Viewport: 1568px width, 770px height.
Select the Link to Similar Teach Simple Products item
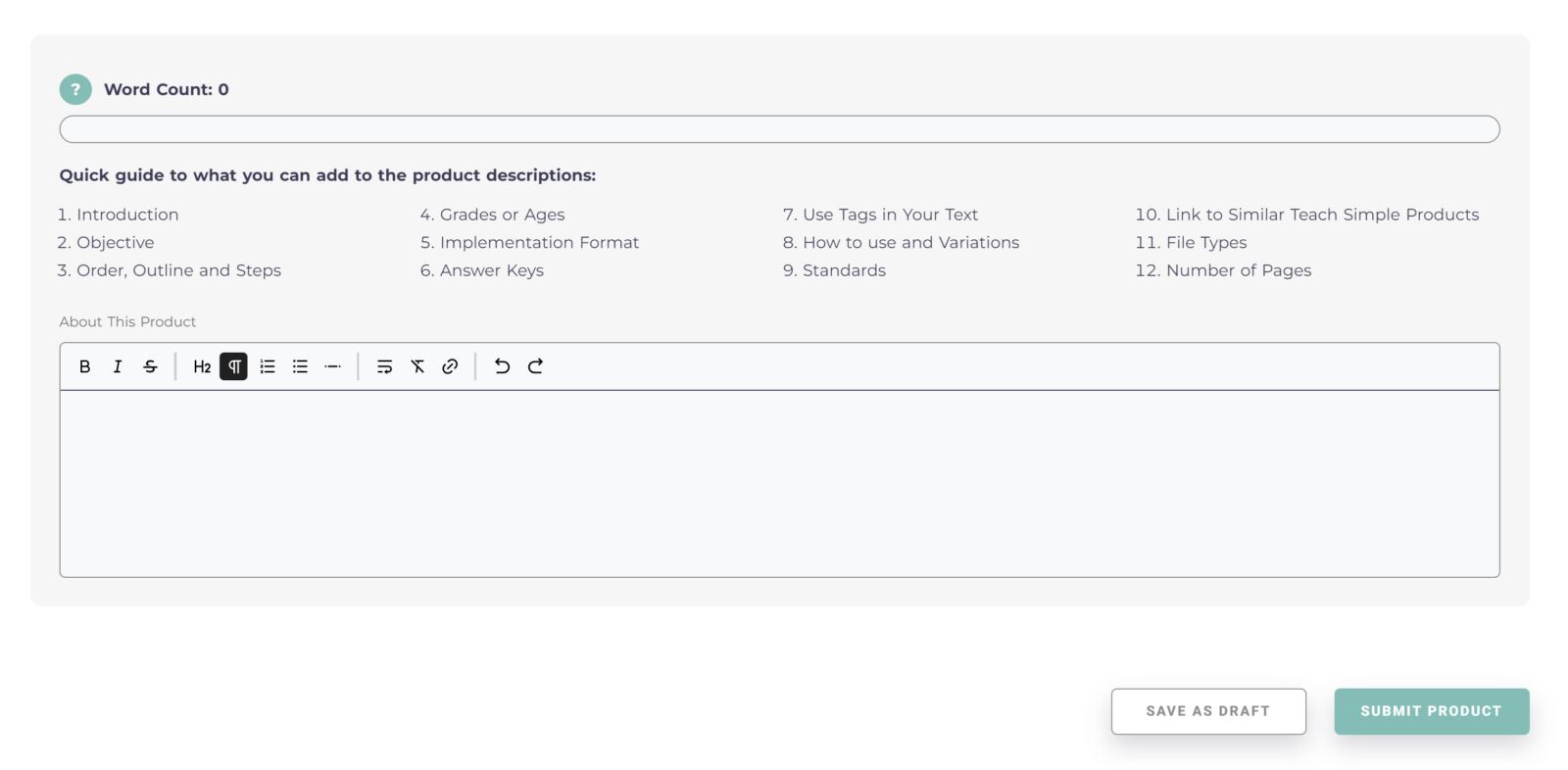[1307, 214]
